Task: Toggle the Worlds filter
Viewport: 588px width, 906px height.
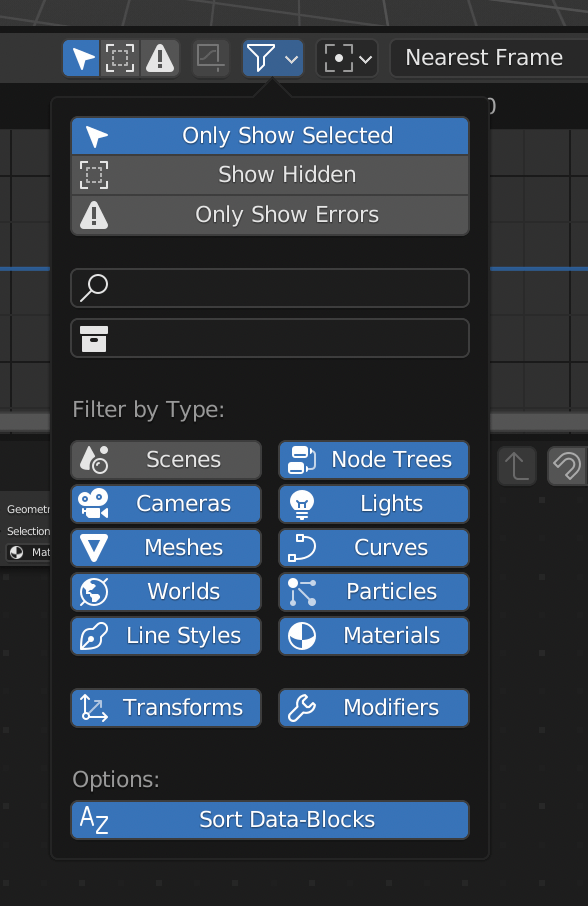Action: 165,591
